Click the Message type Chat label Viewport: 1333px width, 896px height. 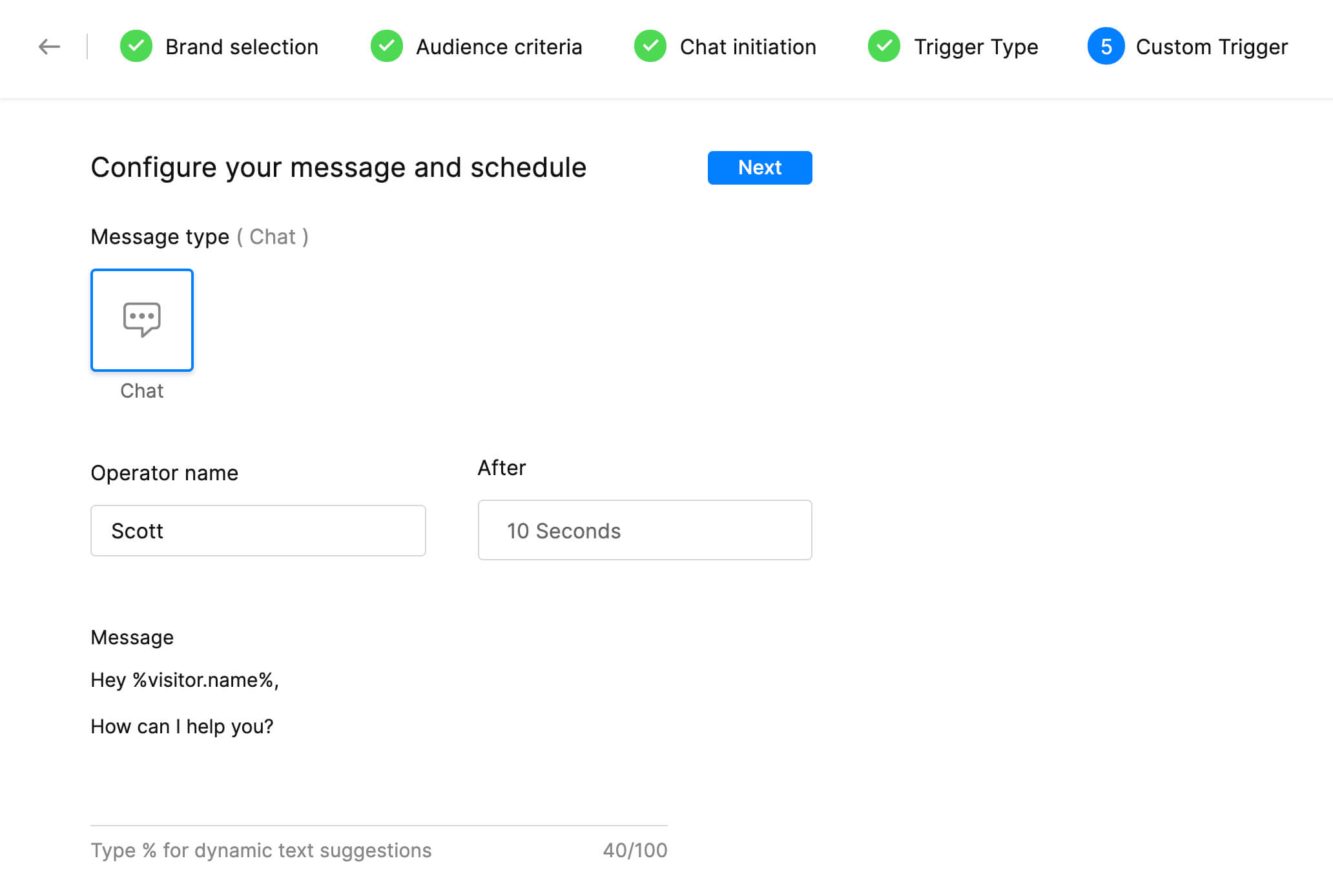coord(141,391)
